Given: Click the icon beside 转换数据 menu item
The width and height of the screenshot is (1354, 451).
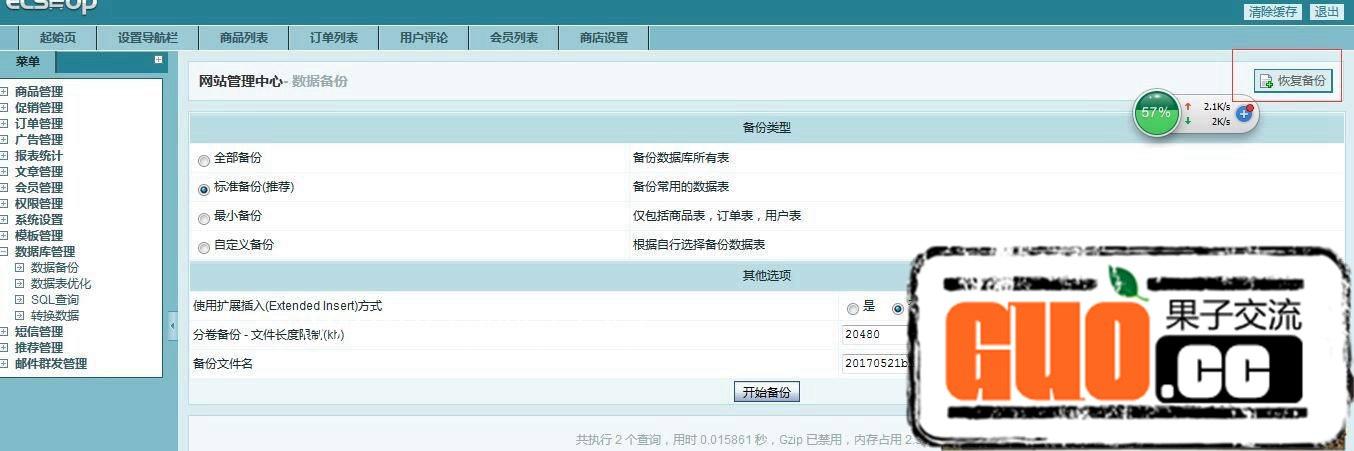Looking at the screenshot, I should coord(19,316).
